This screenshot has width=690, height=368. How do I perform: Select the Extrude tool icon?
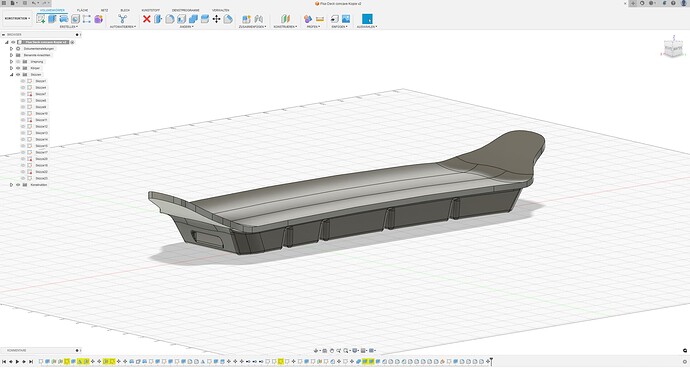coord(52,18)
